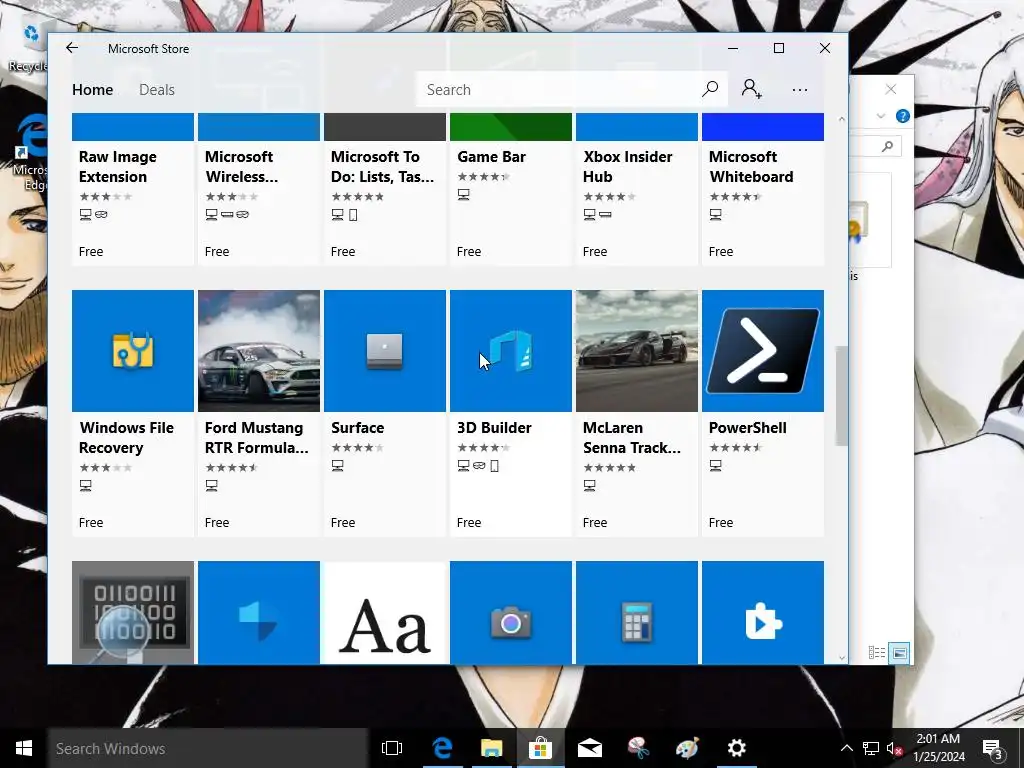The image size is (1024, 768).
Task: Open the binary magnifier app tile
Action: (x=133, y=613)
